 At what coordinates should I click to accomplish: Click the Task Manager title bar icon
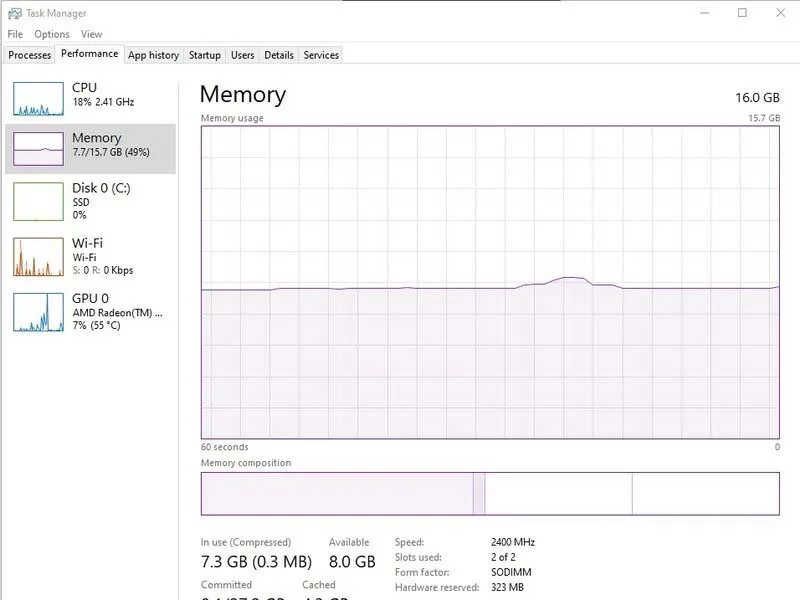[15, 13]
